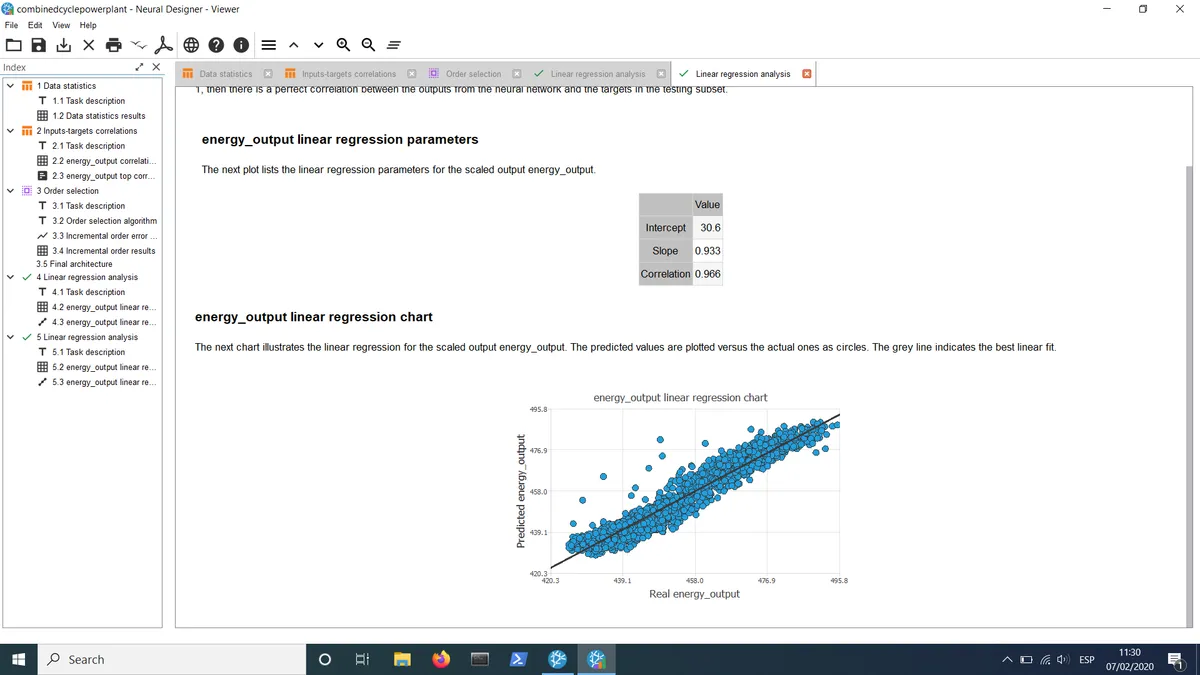Select '3.2 Order selection algorithm' item
This screenshot has width=1200, height=675.
tap(104, 221)
